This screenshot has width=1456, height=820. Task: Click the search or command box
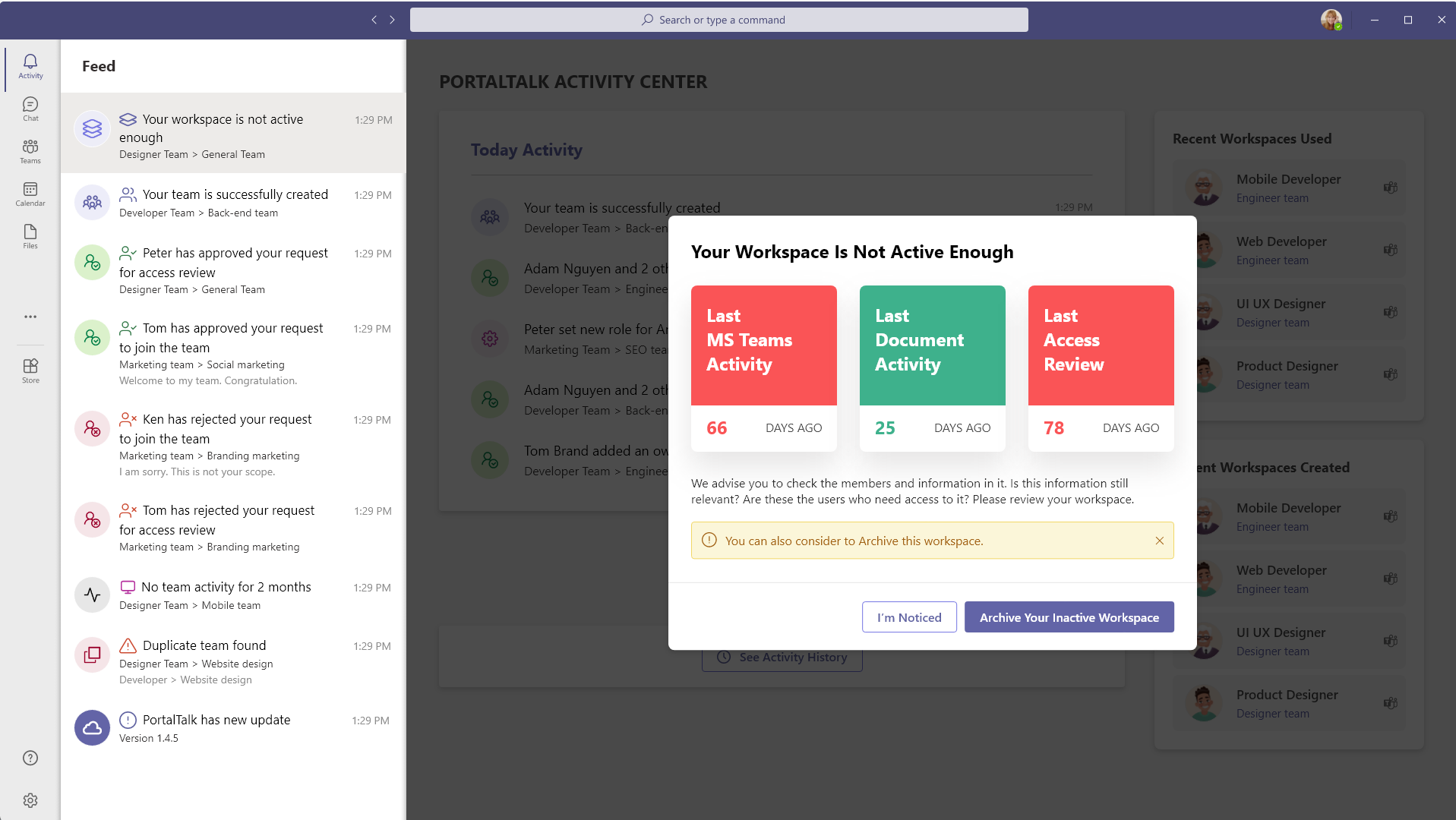[x=719, y=20]
